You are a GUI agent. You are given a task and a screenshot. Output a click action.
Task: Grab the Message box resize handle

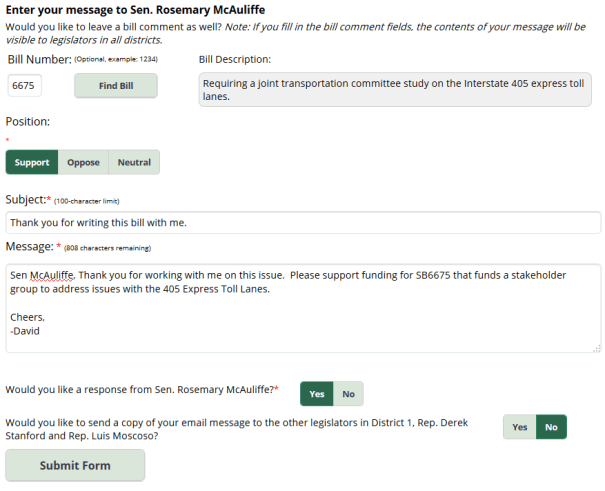click(x=596, y=348)
